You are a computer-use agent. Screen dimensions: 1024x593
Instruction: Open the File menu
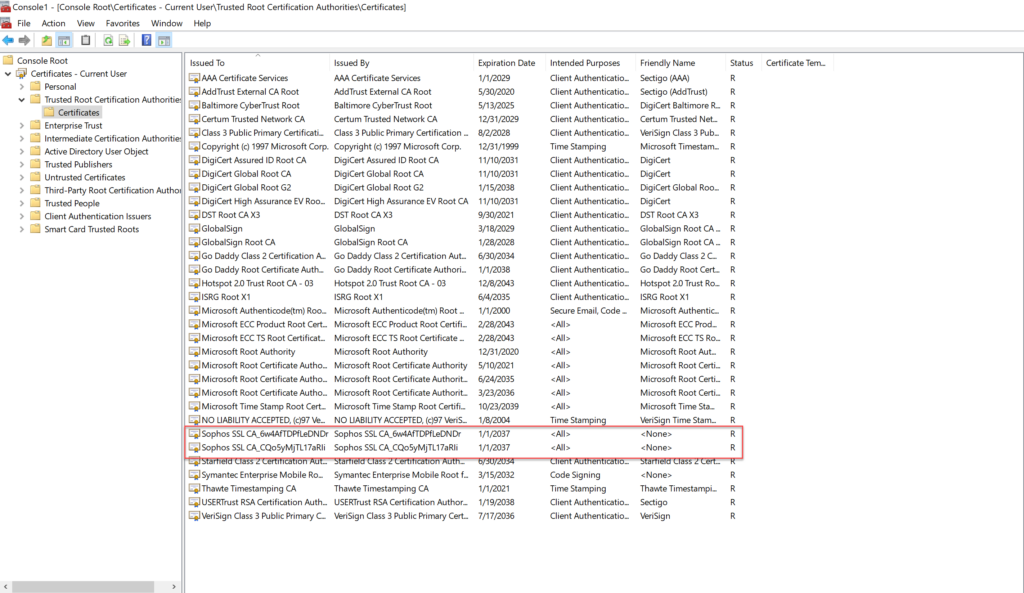click(24, 24)
